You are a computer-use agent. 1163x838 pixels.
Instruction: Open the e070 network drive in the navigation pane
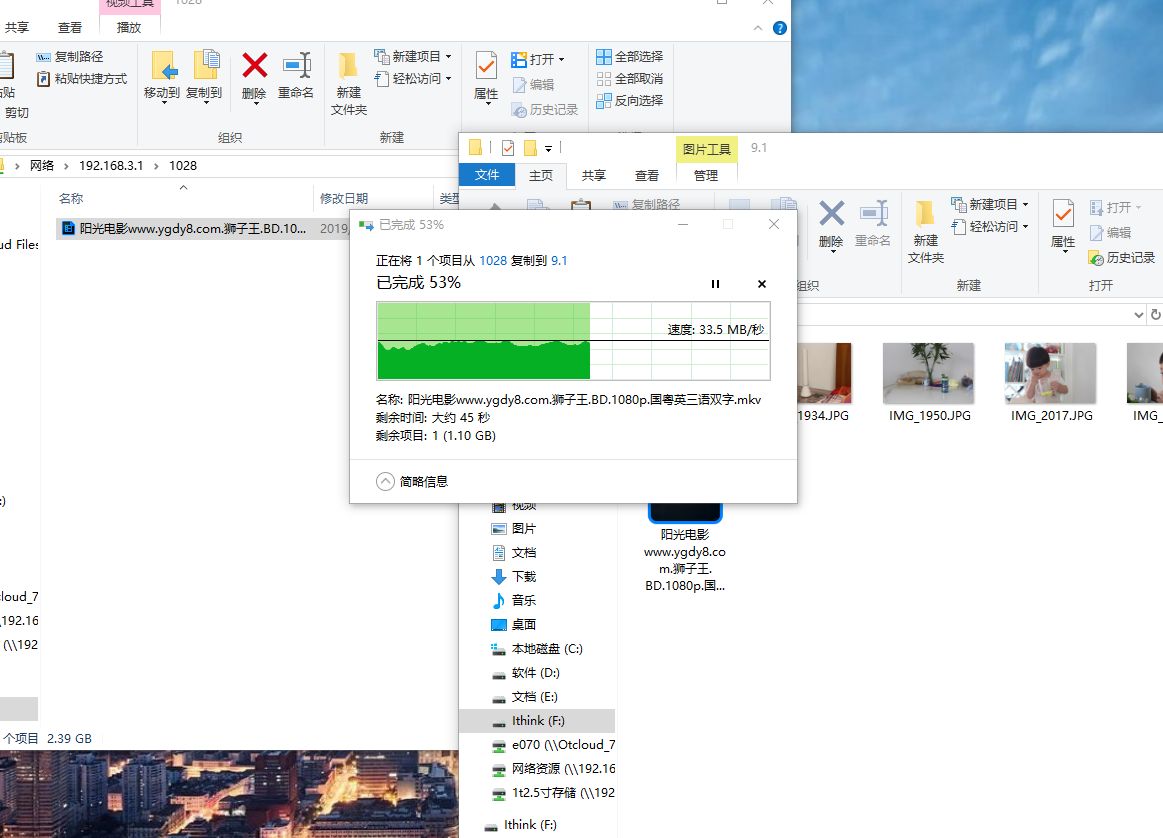click(553, 745)
